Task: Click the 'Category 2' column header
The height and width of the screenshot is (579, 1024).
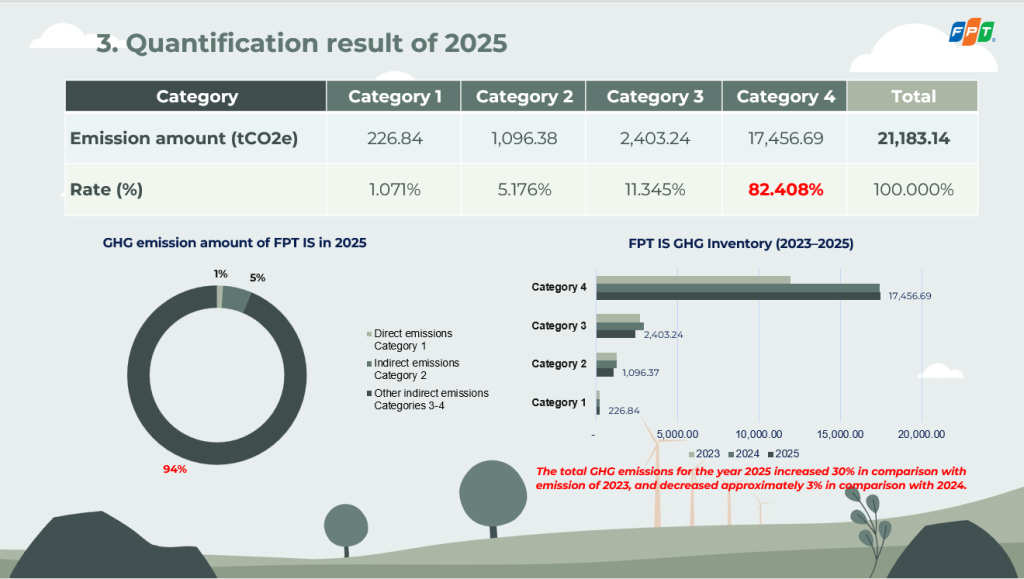Action: [x=524, y=96]
